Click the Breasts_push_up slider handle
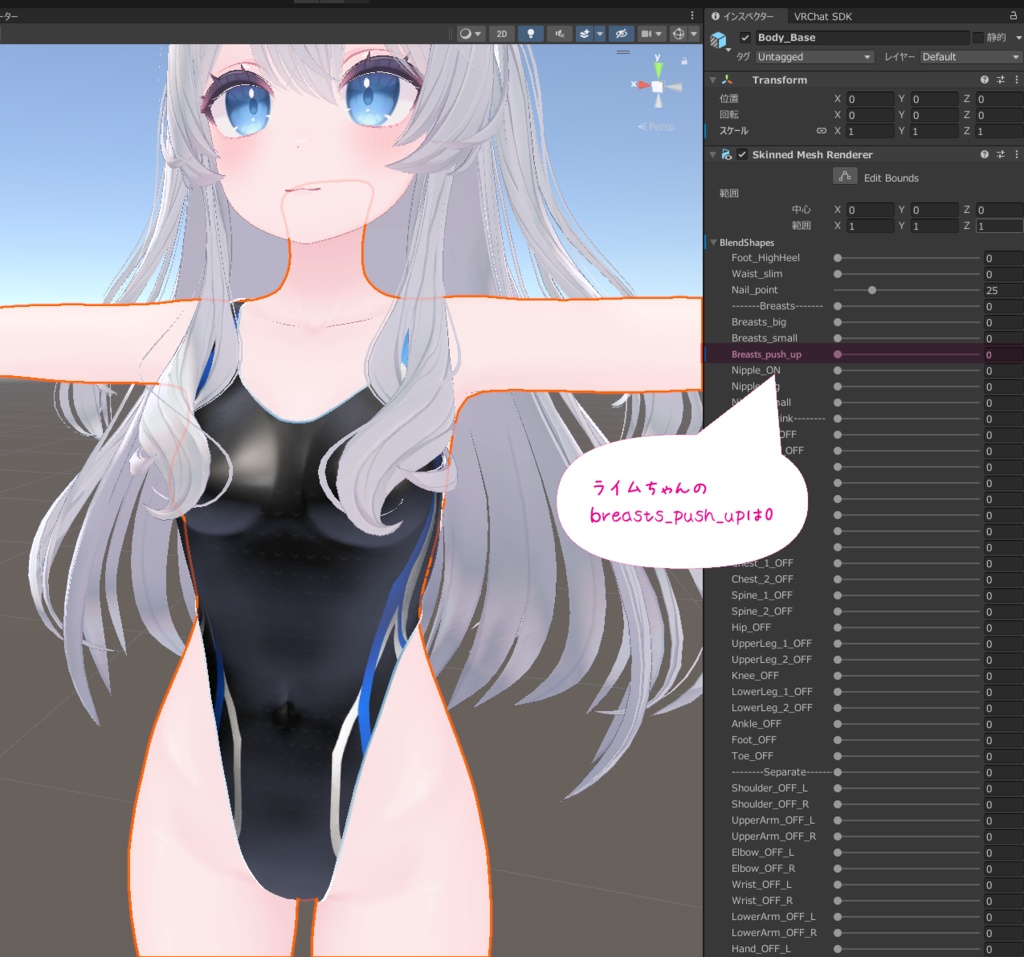 pos(838,354)
